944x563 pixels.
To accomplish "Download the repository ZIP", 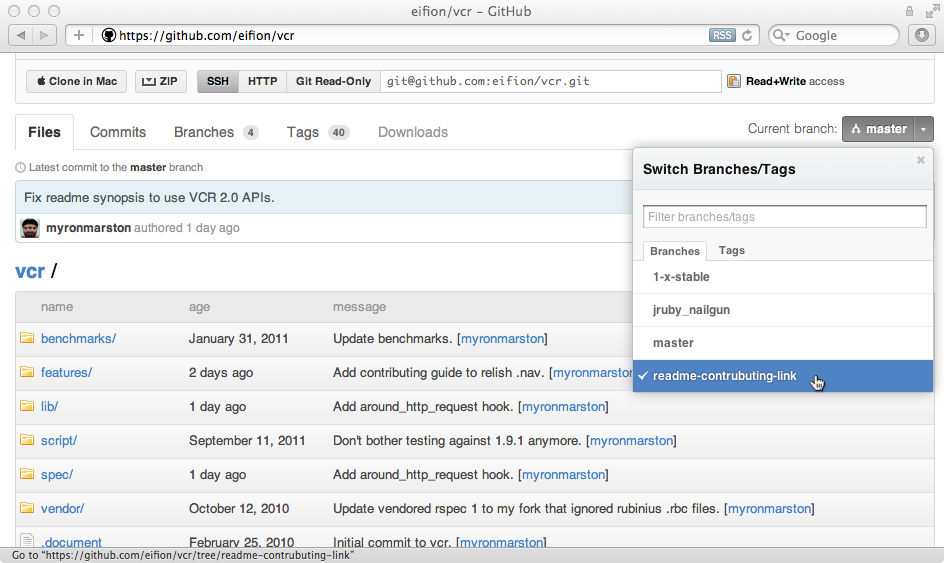I will [160, 81].
